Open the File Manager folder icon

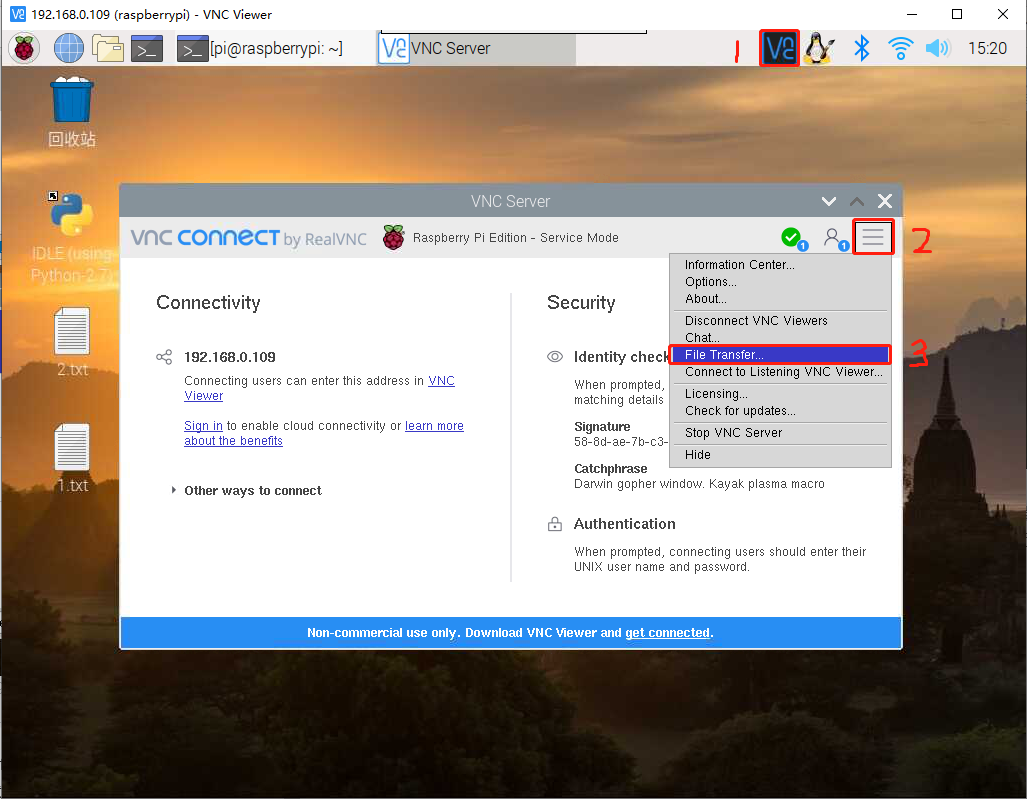pyautogui.click(x=108, y=48)
